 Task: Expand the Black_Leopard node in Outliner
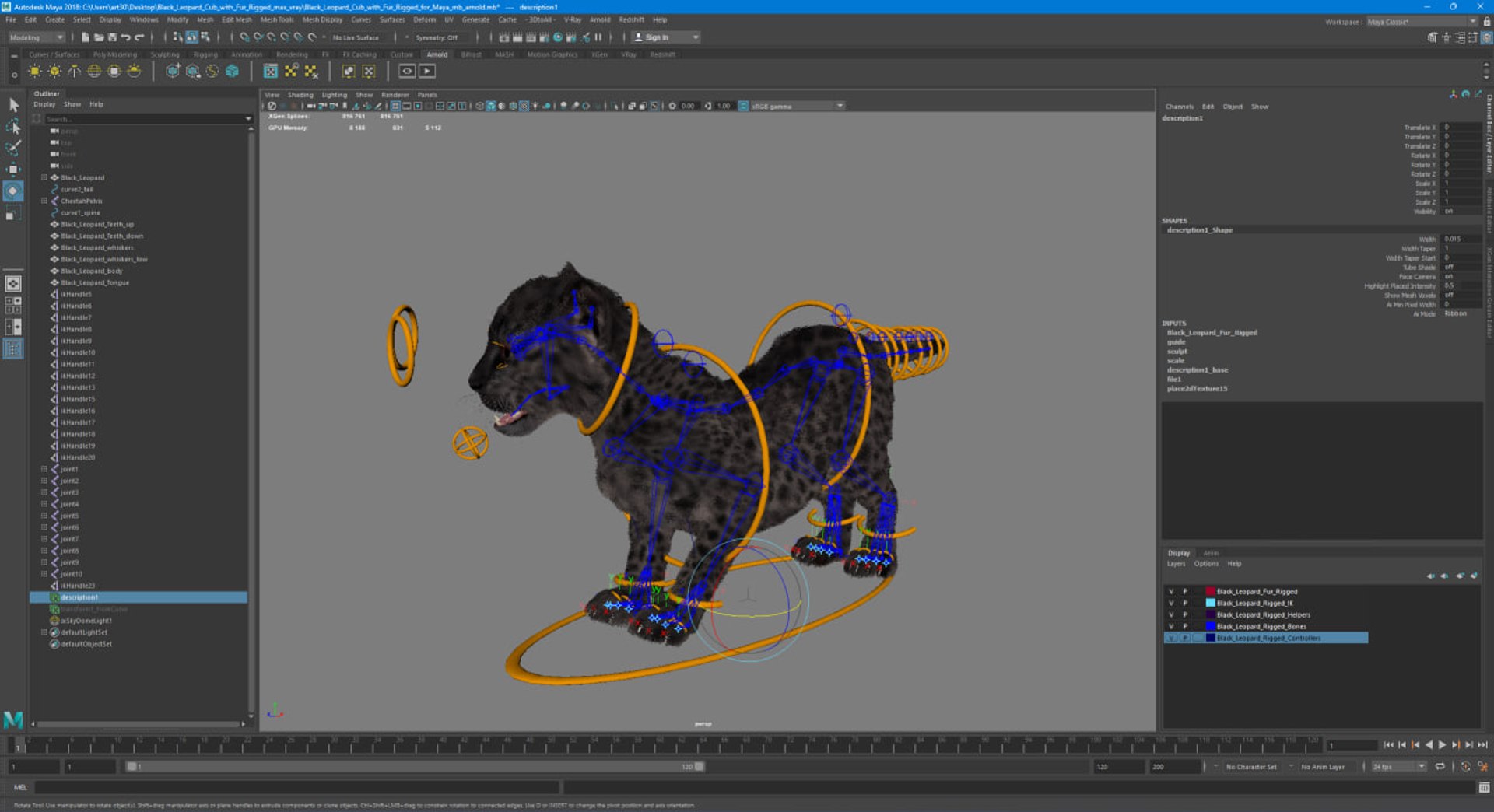point(44,177)
